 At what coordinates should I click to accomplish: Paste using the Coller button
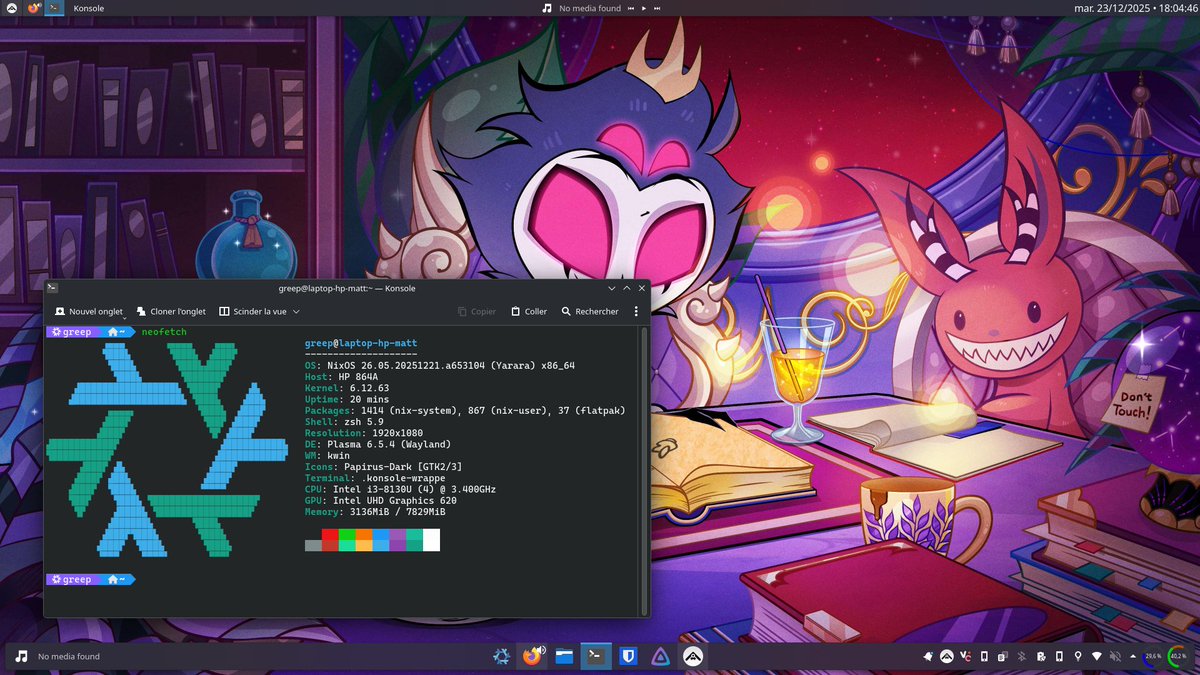tap(528, 311)
